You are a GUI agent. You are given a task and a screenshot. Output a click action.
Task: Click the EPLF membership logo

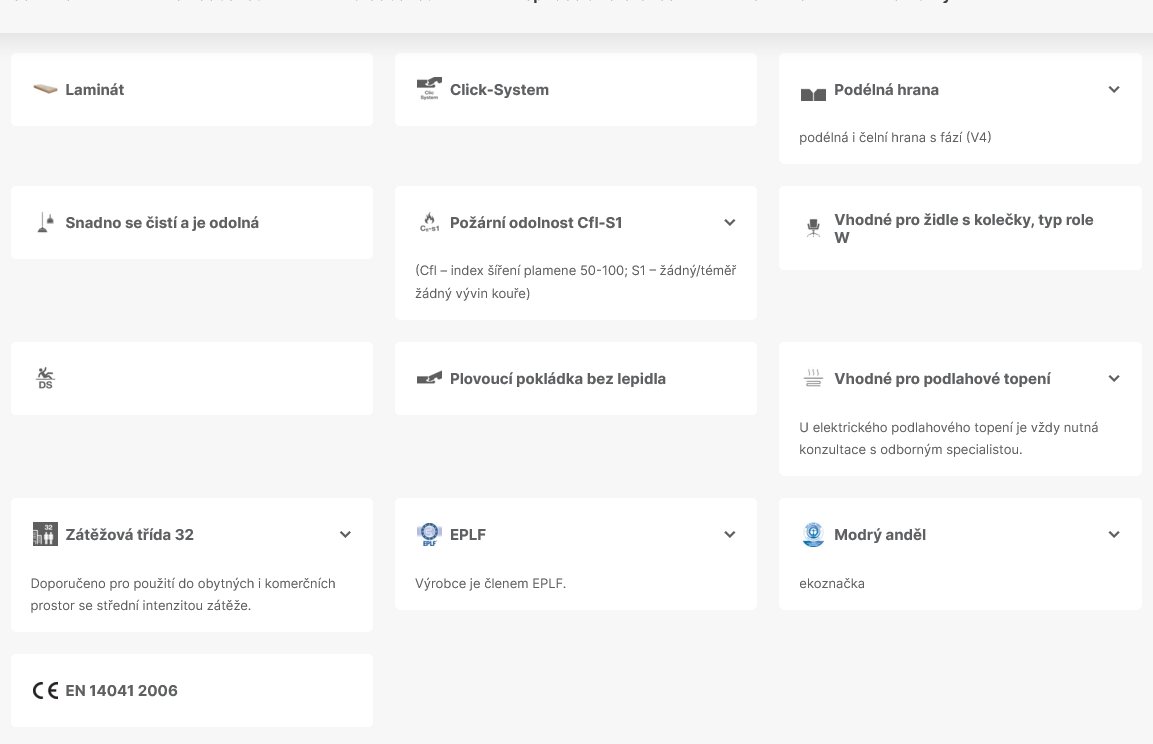[x=429, y=535]
